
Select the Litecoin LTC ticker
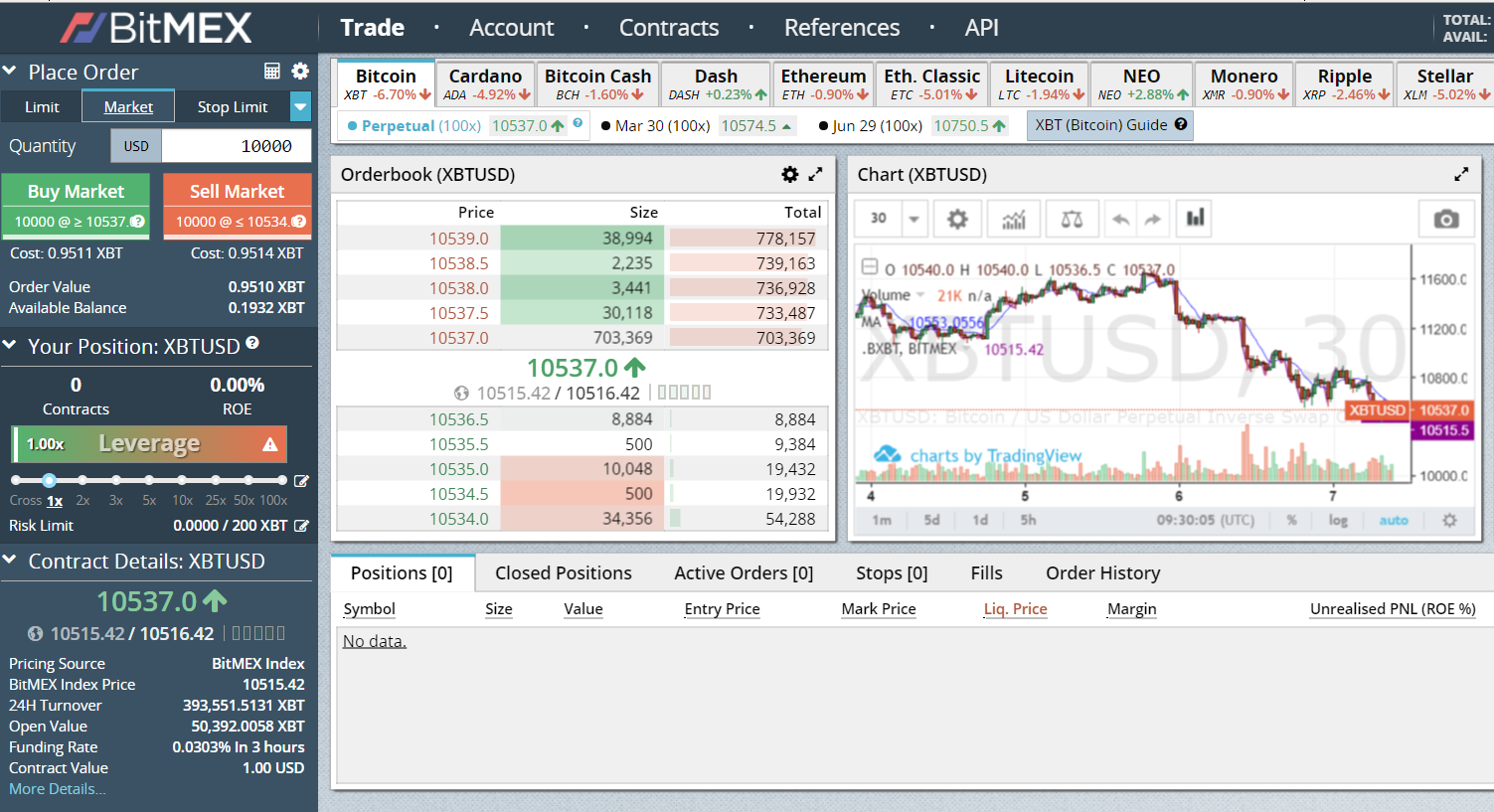pyautogui.click(x=1039, y=84)
